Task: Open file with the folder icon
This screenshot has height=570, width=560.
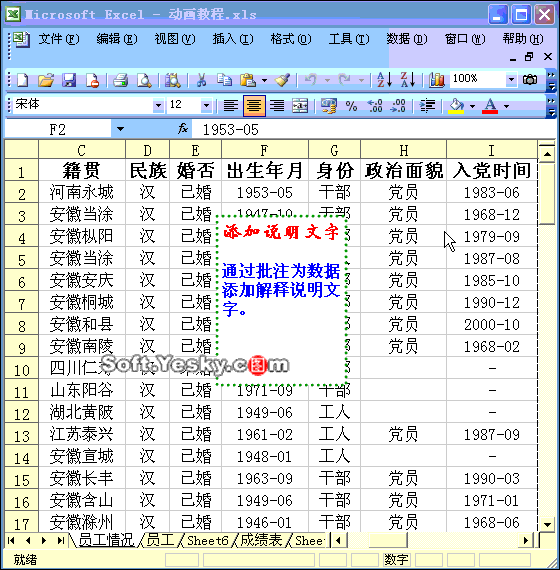Action: coord(46,80)
